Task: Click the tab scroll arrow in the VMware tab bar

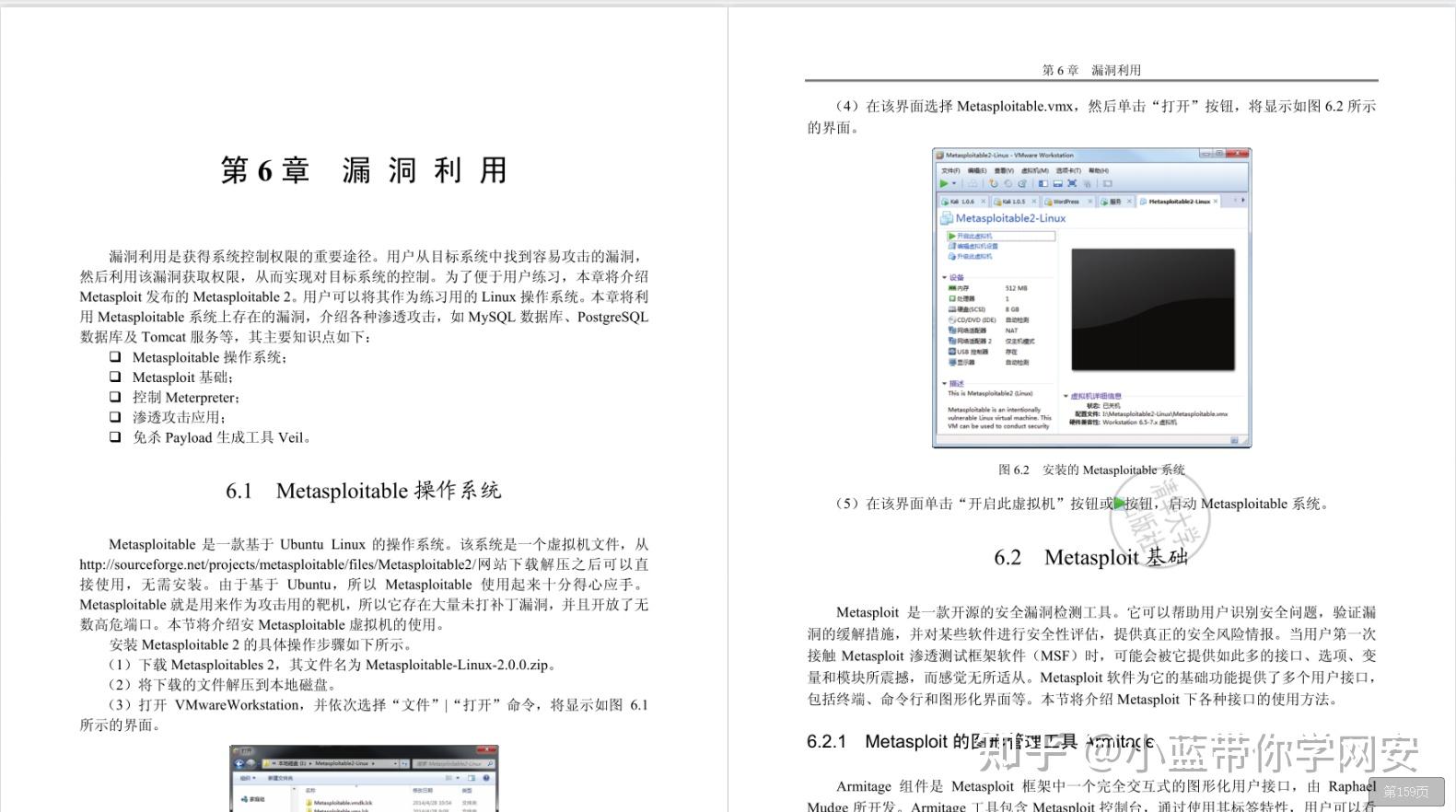Action: pos(1243,200)
